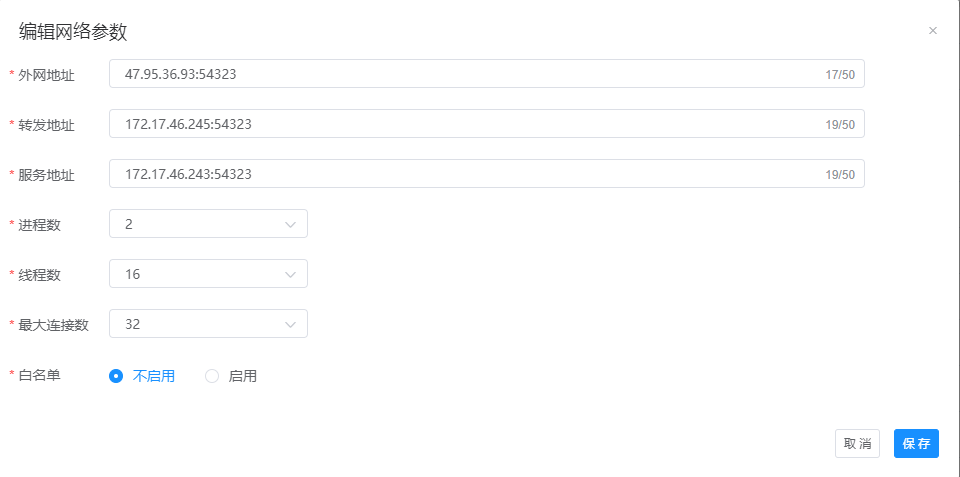Viewport: 960px width, 477px height.
Task: Enable the whitelist via 启用 radio button
Action: 212,376
